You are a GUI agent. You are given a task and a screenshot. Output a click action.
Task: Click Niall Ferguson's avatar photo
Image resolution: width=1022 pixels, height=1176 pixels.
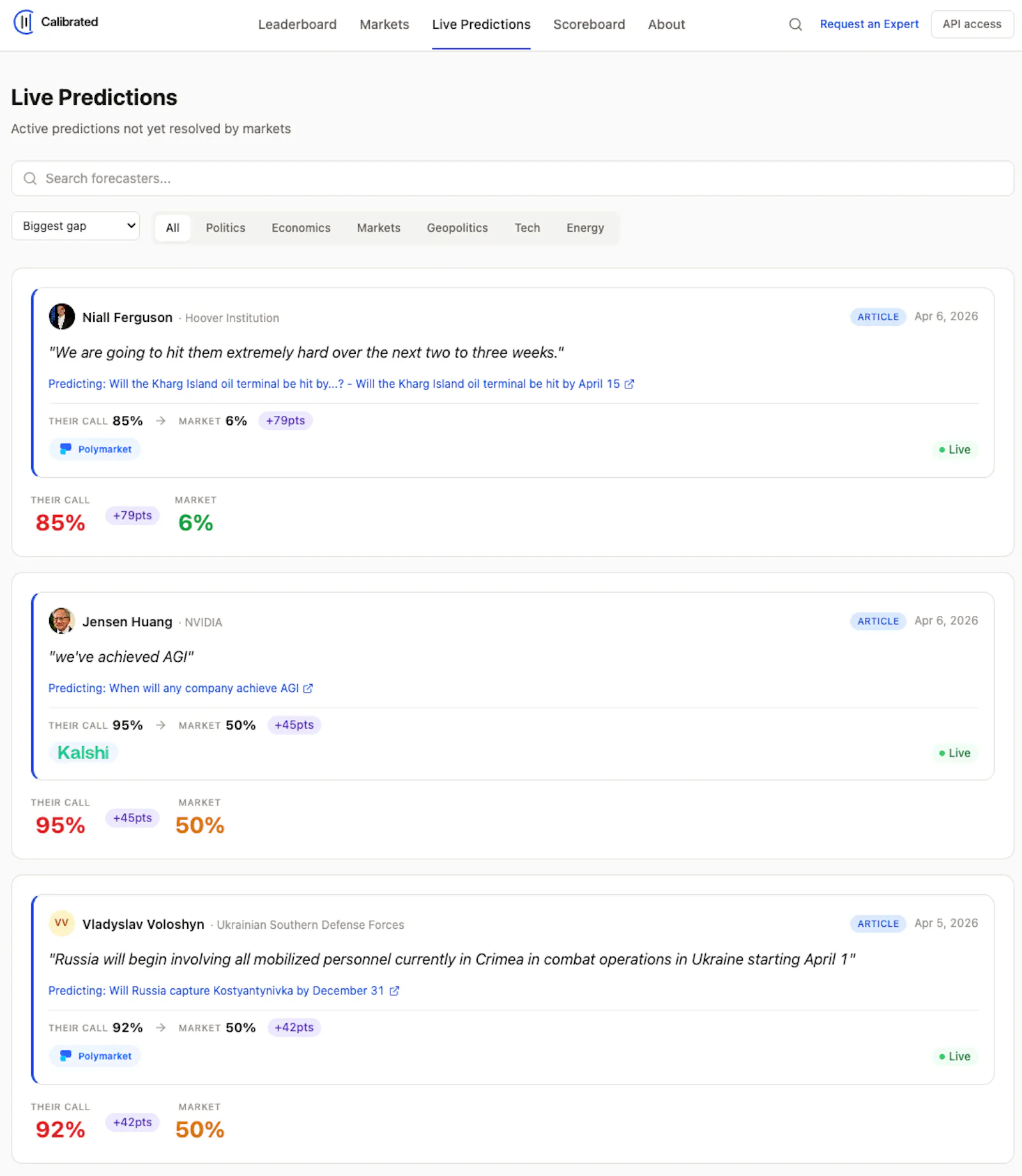[62, 317]
